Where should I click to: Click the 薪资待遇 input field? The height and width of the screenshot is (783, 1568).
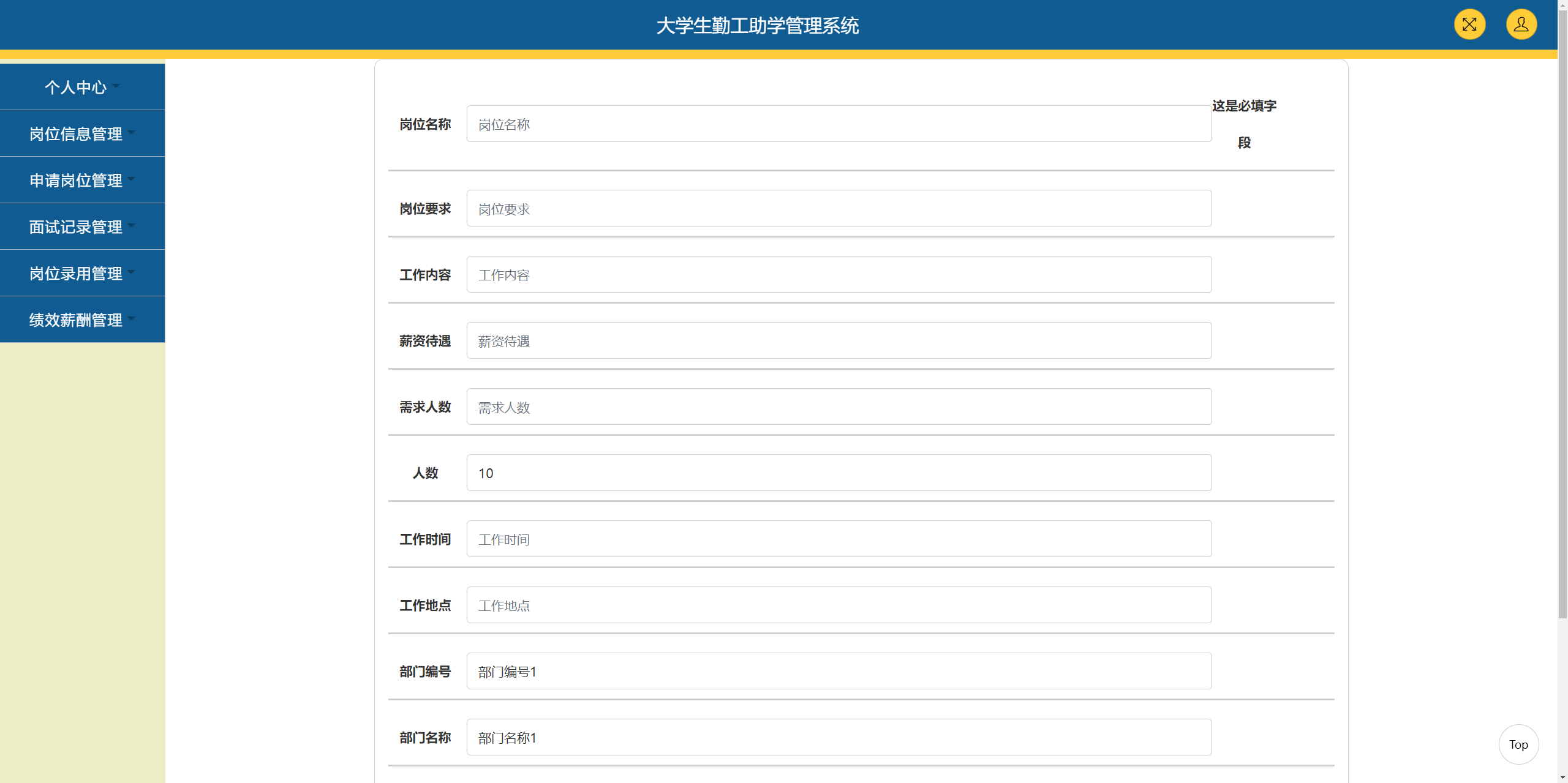pyautogui.click(x=838, y=340)
